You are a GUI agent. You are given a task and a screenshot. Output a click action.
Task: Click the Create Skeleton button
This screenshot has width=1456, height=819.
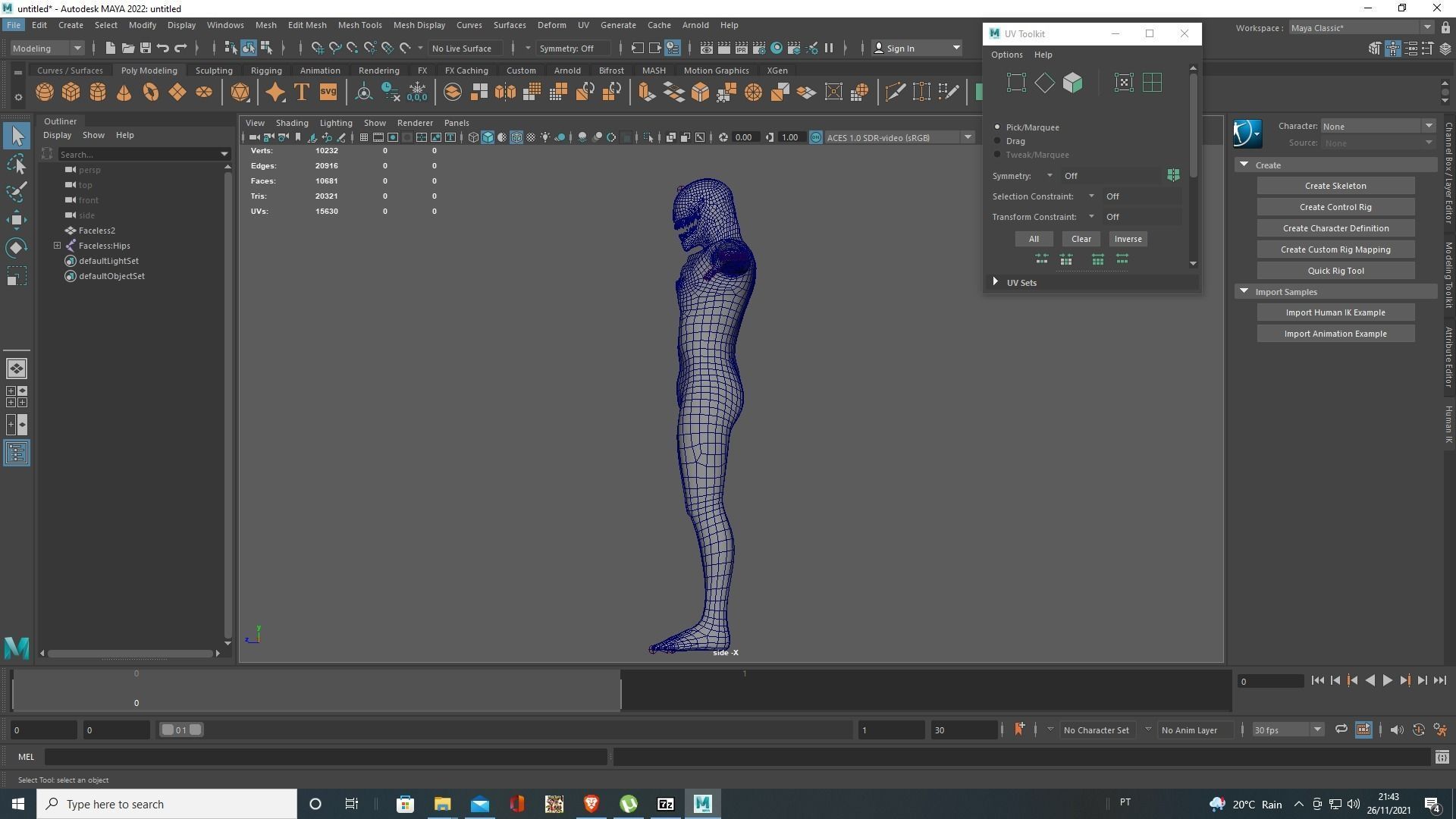pos(1335,186)
